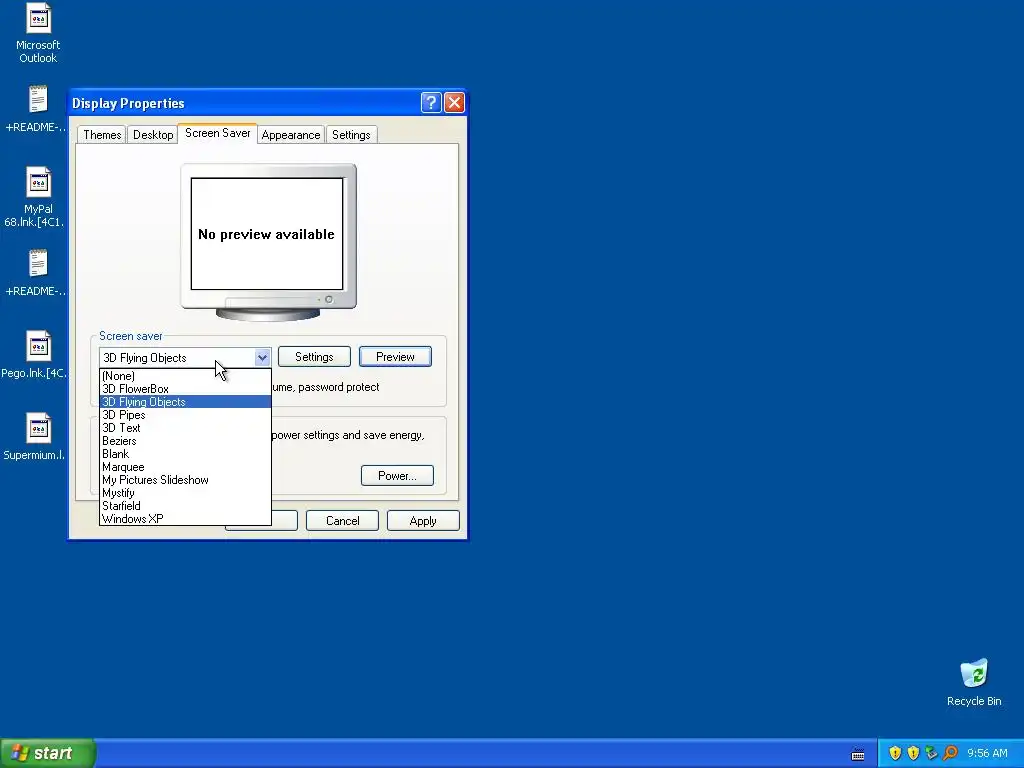Choose 3D Text screen saver
The height and width of the screenshot is (768, 1024).
(x=185, y=428)
